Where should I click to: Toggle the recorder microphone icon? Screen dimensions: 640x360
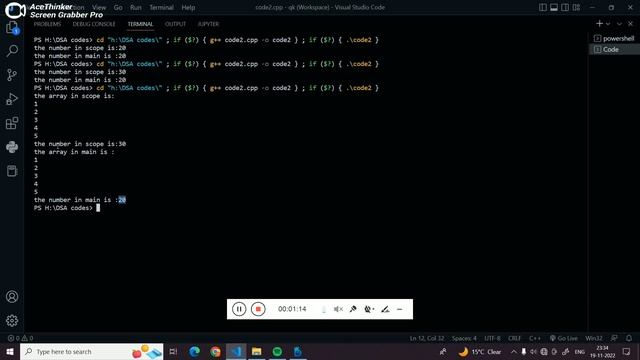pos(353,309)
